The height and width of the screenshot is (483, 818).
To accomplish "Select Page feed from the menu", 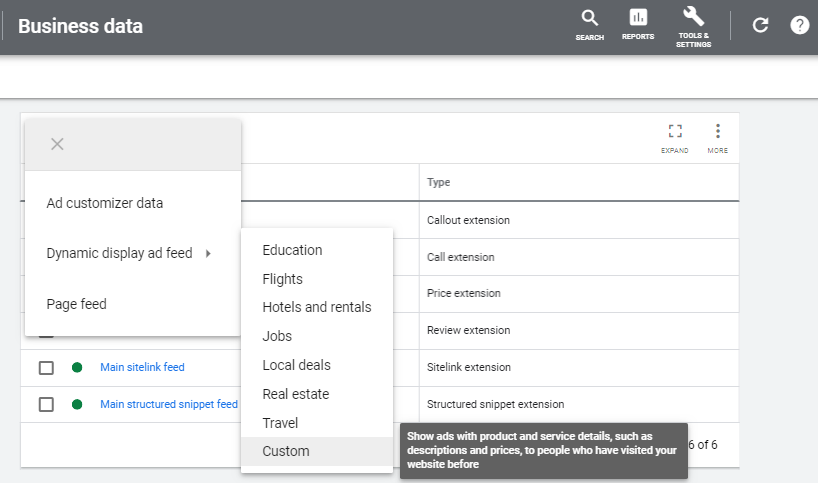I will (77, 304).
